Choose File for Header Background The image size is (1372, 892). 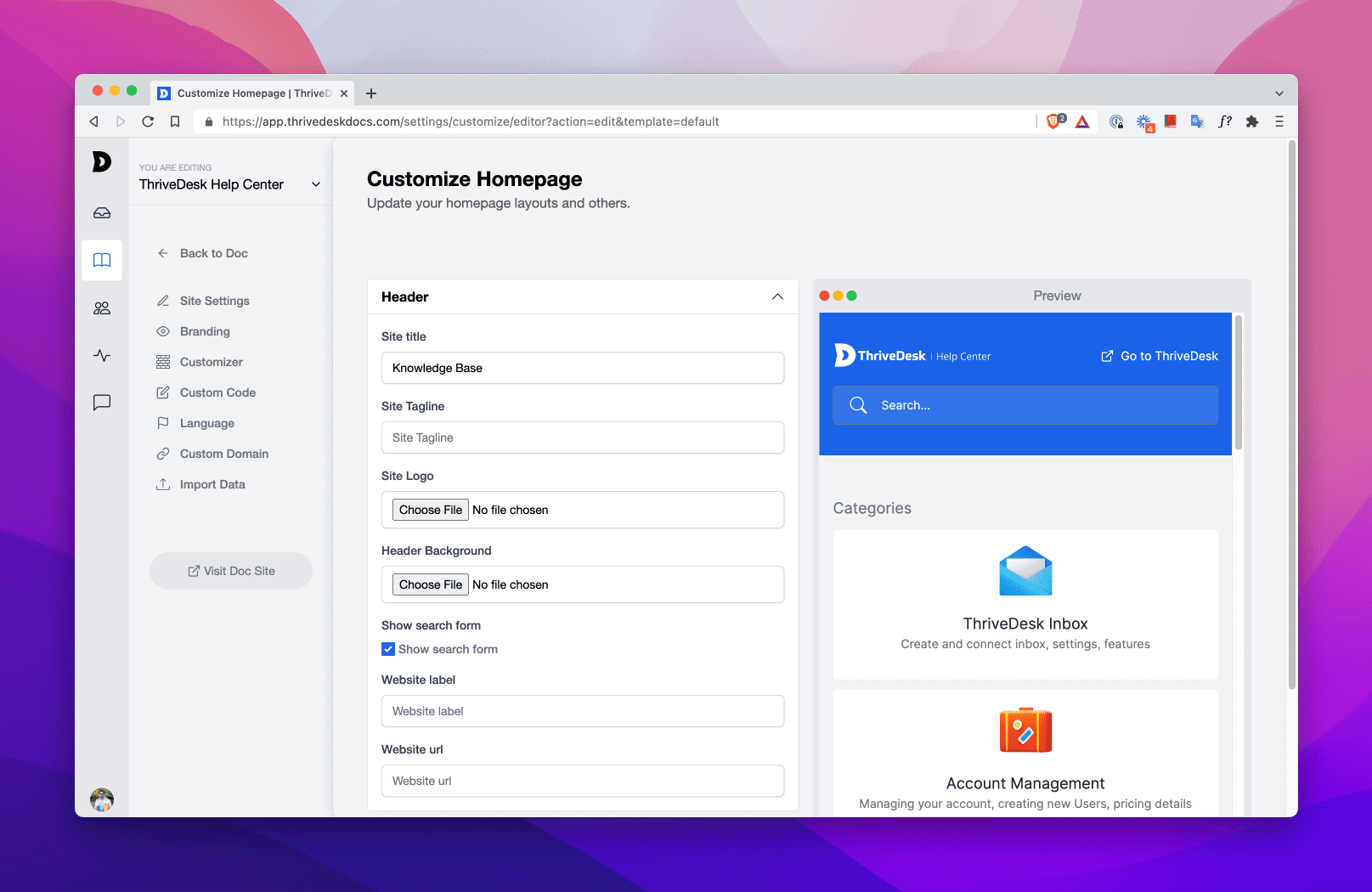pos(431,584)
